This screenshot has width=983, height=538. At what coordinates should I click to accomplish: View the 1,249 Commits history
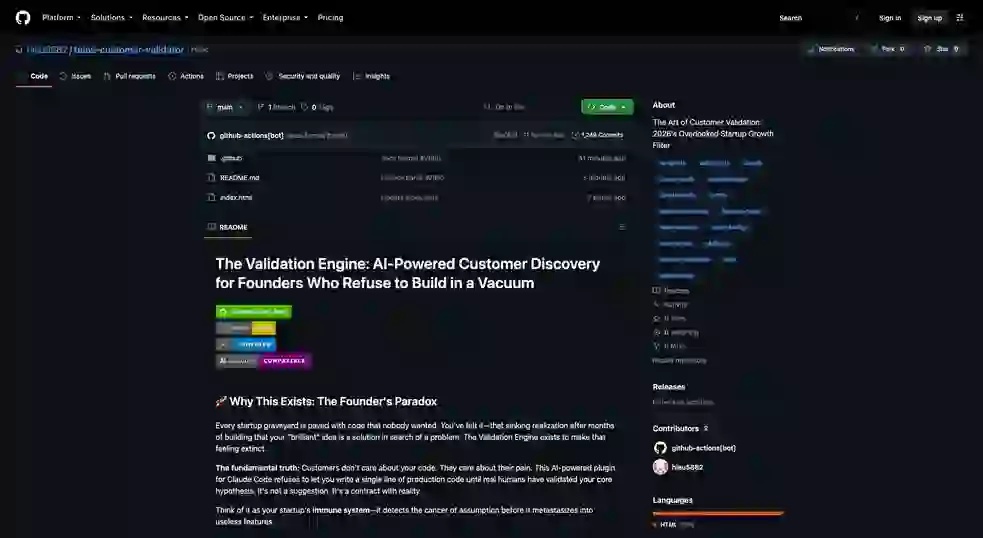tap(597, 135)
